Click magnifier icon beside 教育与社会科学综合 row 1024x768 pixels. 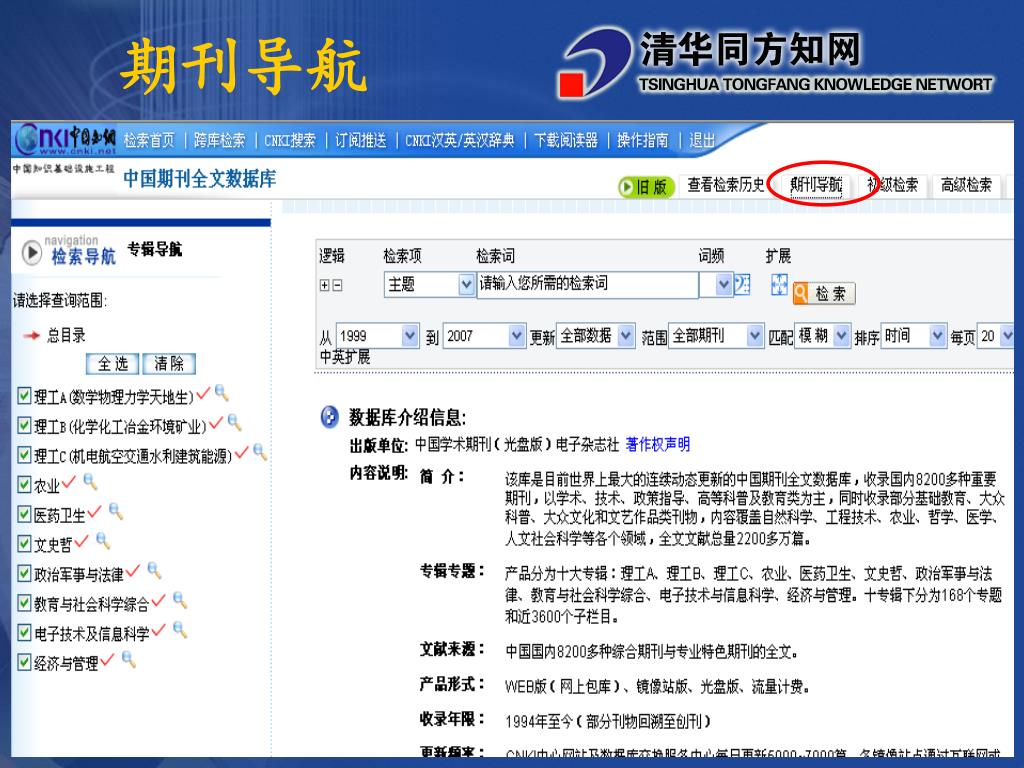pyautogui.click(x=180, y=600)
